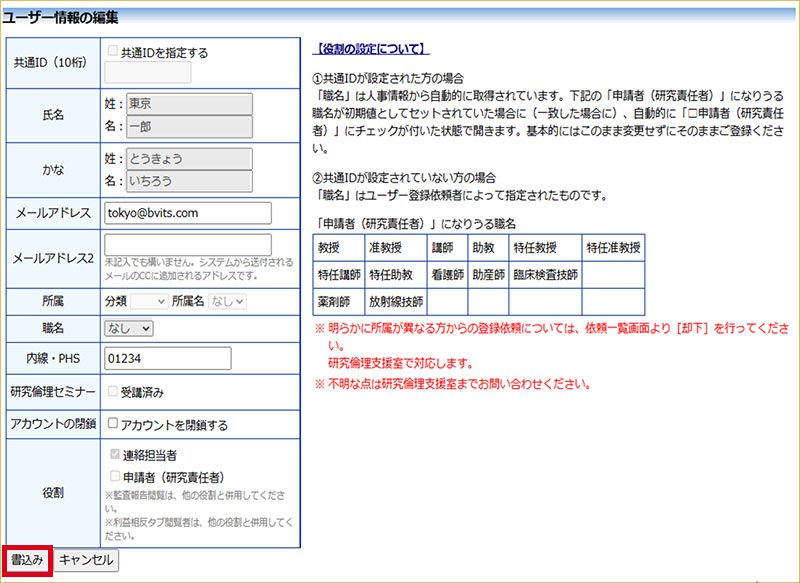
Task: Select the 准教授 table cell
Action: [x=395, y=248]
